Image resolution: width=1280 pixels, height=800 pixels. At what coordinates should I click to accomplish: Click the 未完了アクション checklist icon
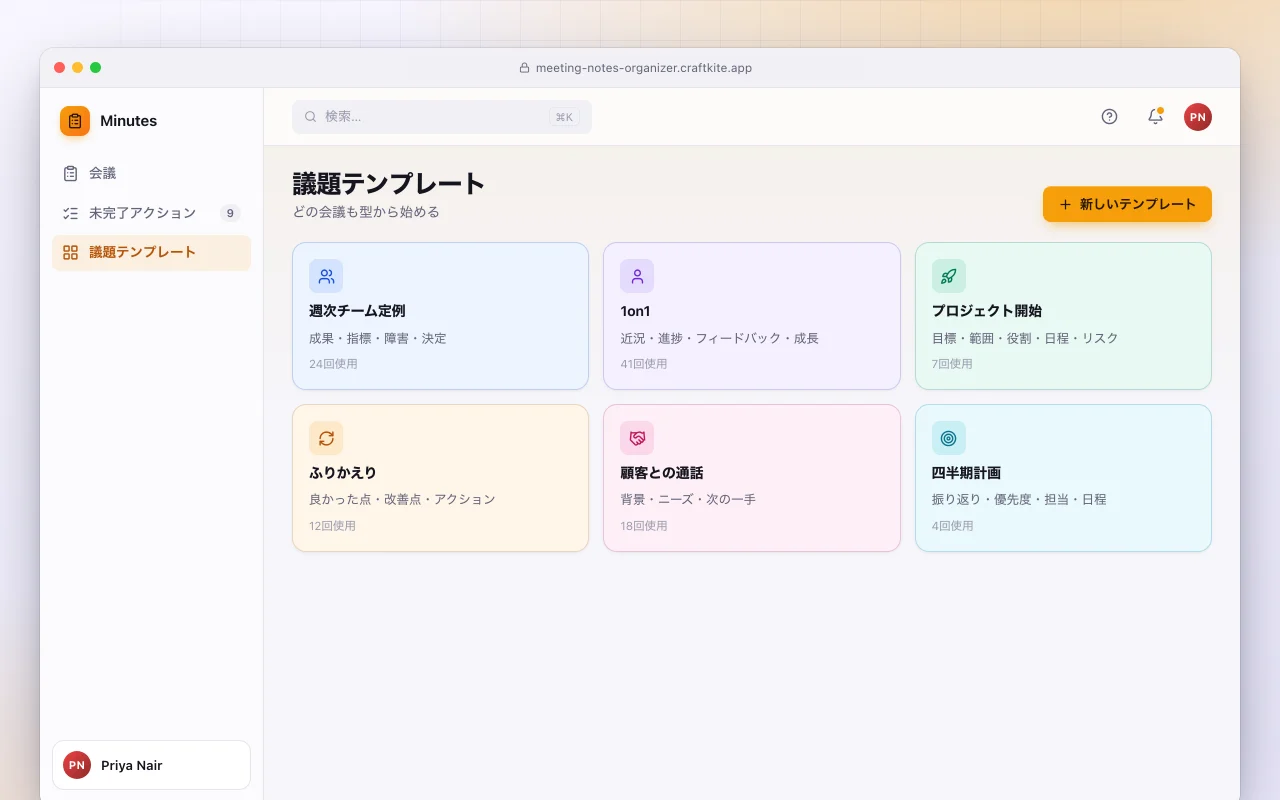tap(70, 213)
